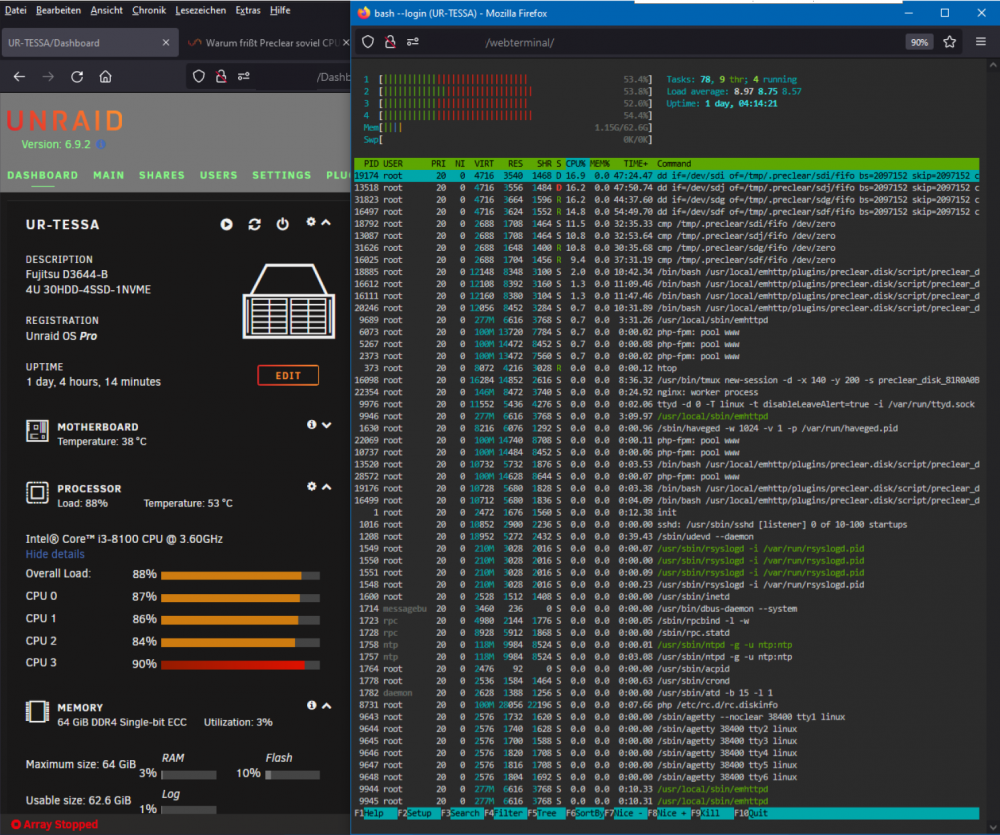The image size is (1000, 835).
Task: Open the Processor settings gear
Action: (x=311, y=487)
